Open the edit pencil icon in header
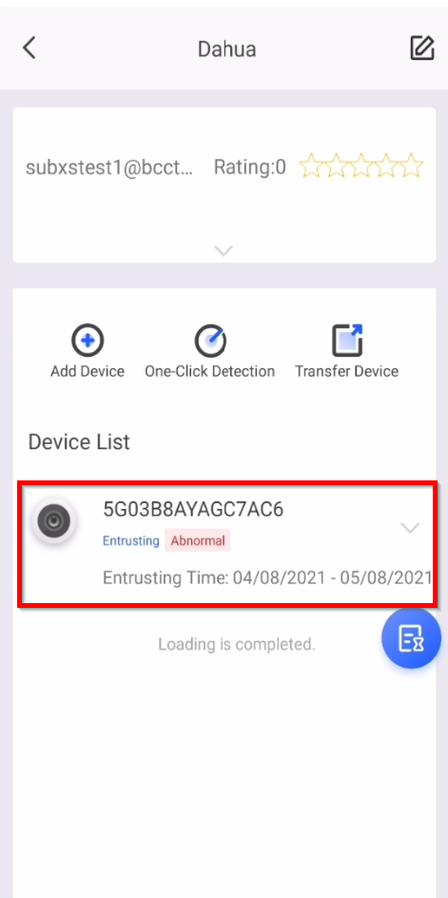This screenshot has height=898, width=448. (x=422, y=48)
